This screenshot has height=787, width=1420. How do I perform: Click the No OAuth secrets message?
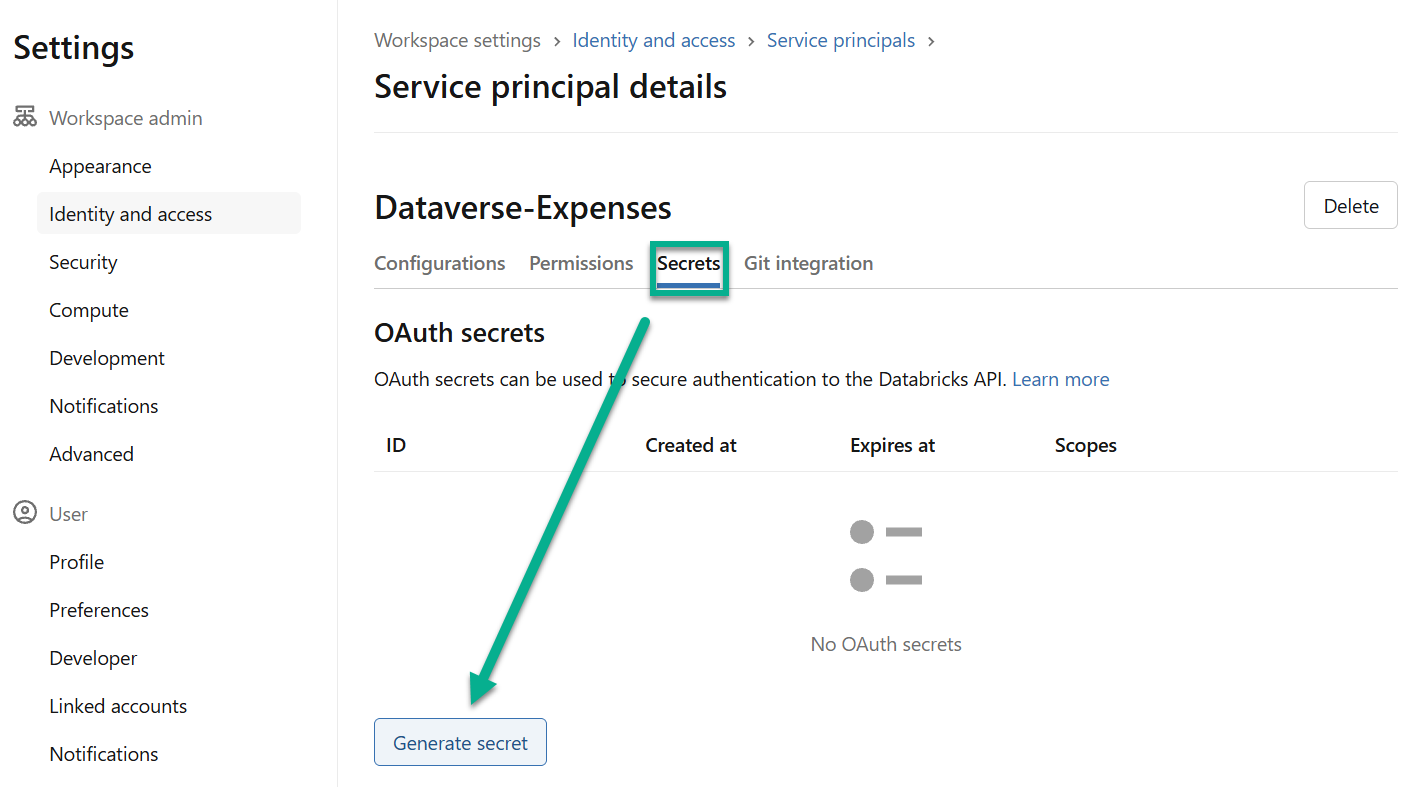(x=886, y=644)
